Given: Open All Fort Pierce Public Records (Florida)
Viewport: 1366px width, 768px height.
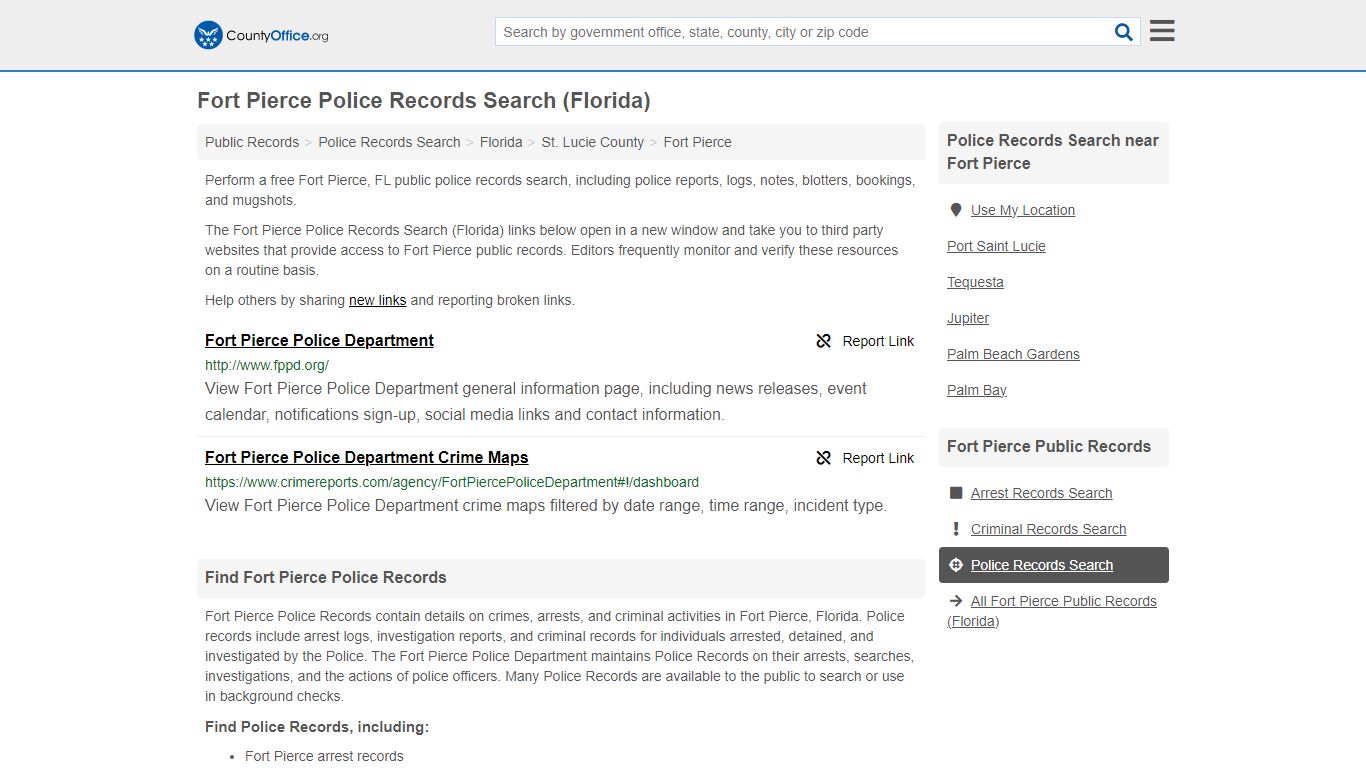Looking at the screenshot, I should pyautogui.click(x=1052, y=611).
